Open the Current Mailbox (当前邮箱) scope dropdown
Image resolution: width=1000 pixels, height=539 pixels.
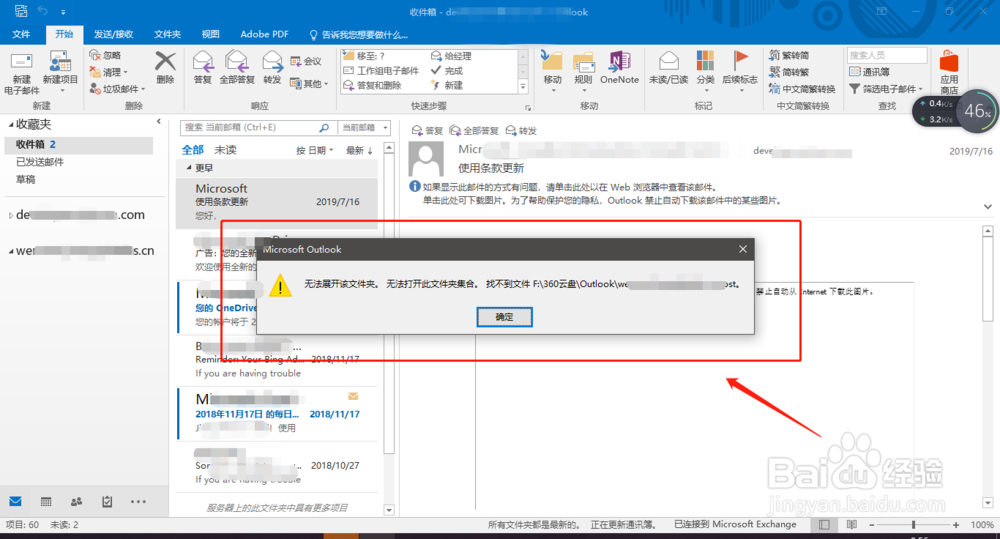pos(365,128)
